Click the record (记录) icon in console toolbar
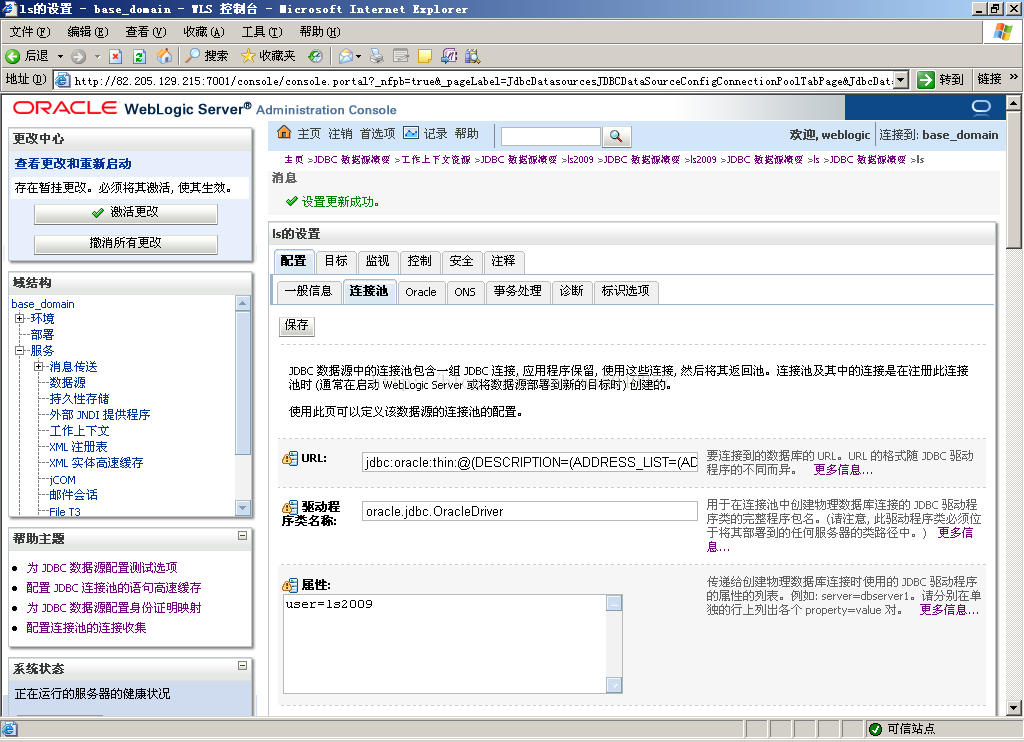This screenshot has width=1024, height=742. click(411, 133)
